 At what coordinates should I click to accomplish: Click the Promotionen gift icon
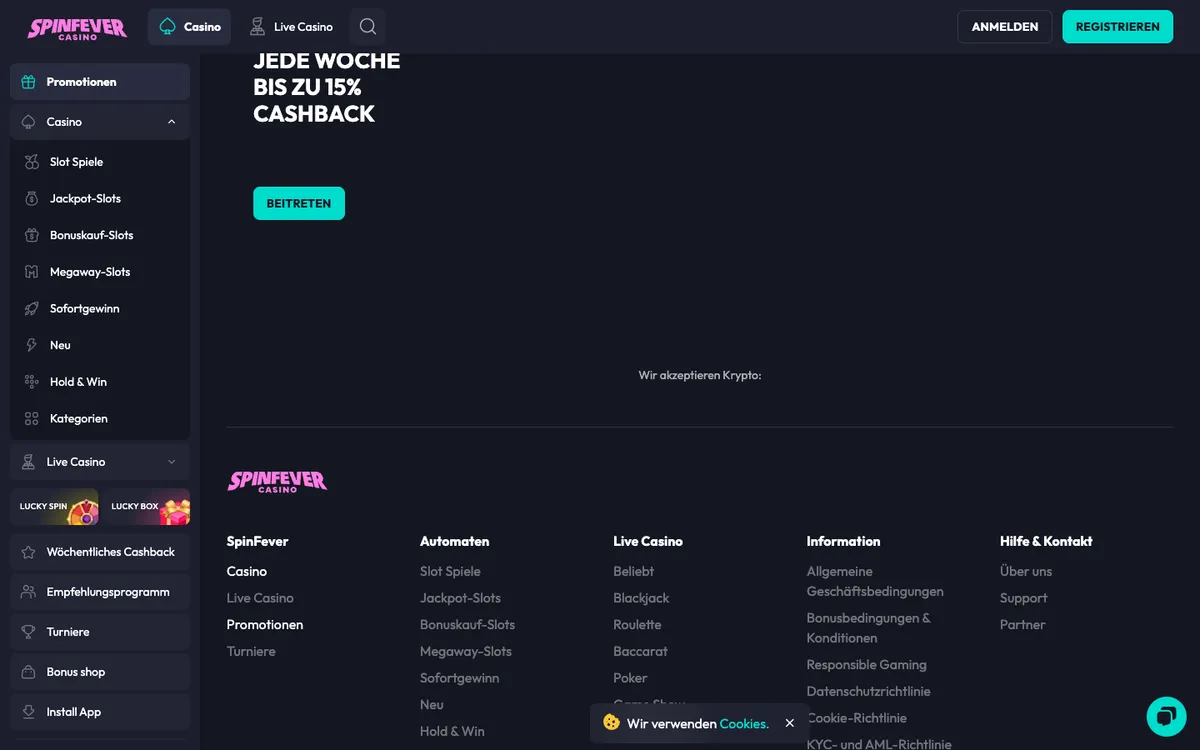28,82
